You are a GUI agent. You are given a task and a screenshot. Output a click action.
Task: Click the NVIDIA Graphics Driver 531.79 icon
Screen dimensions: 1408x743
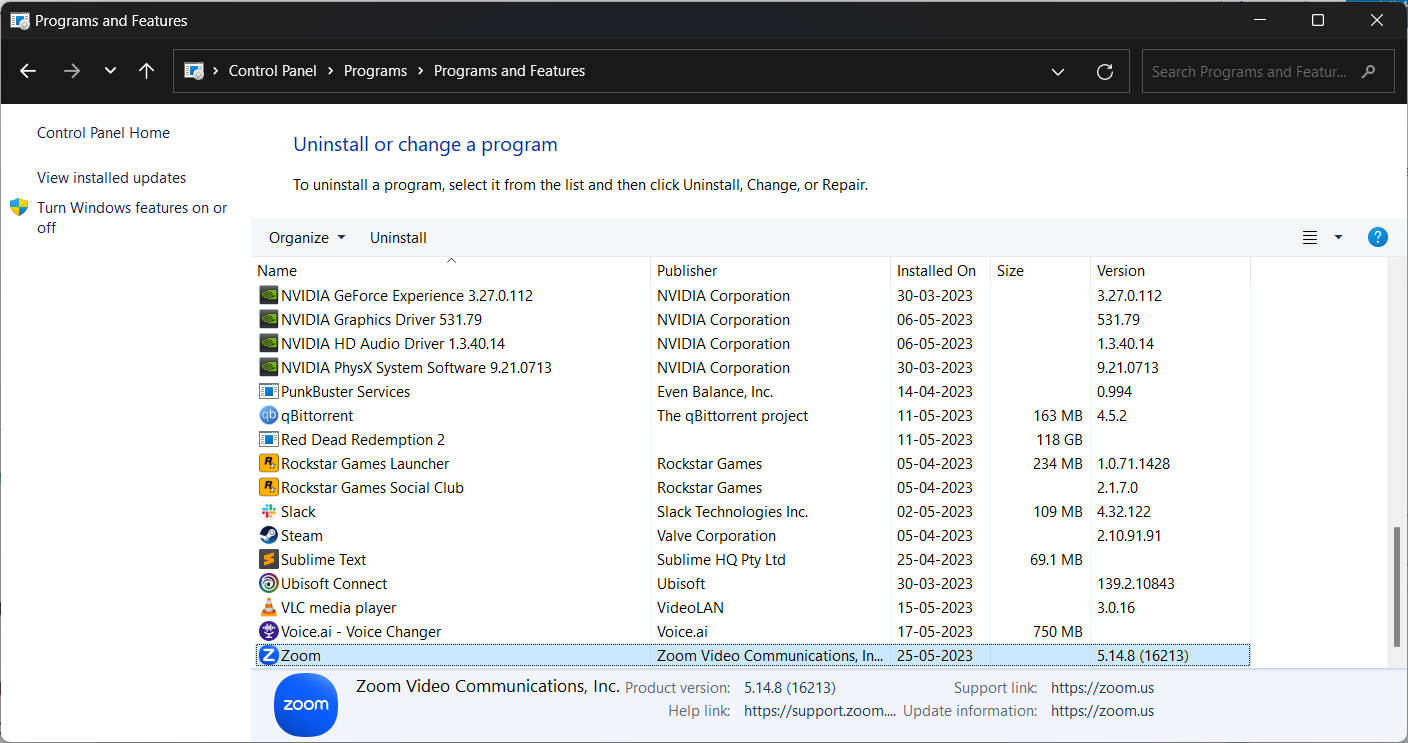268,320
